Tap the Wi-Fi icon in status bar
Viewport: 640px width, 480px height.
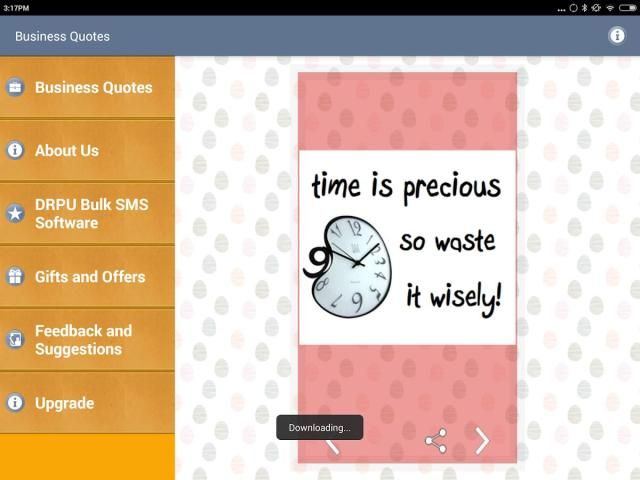coord(609,7)
